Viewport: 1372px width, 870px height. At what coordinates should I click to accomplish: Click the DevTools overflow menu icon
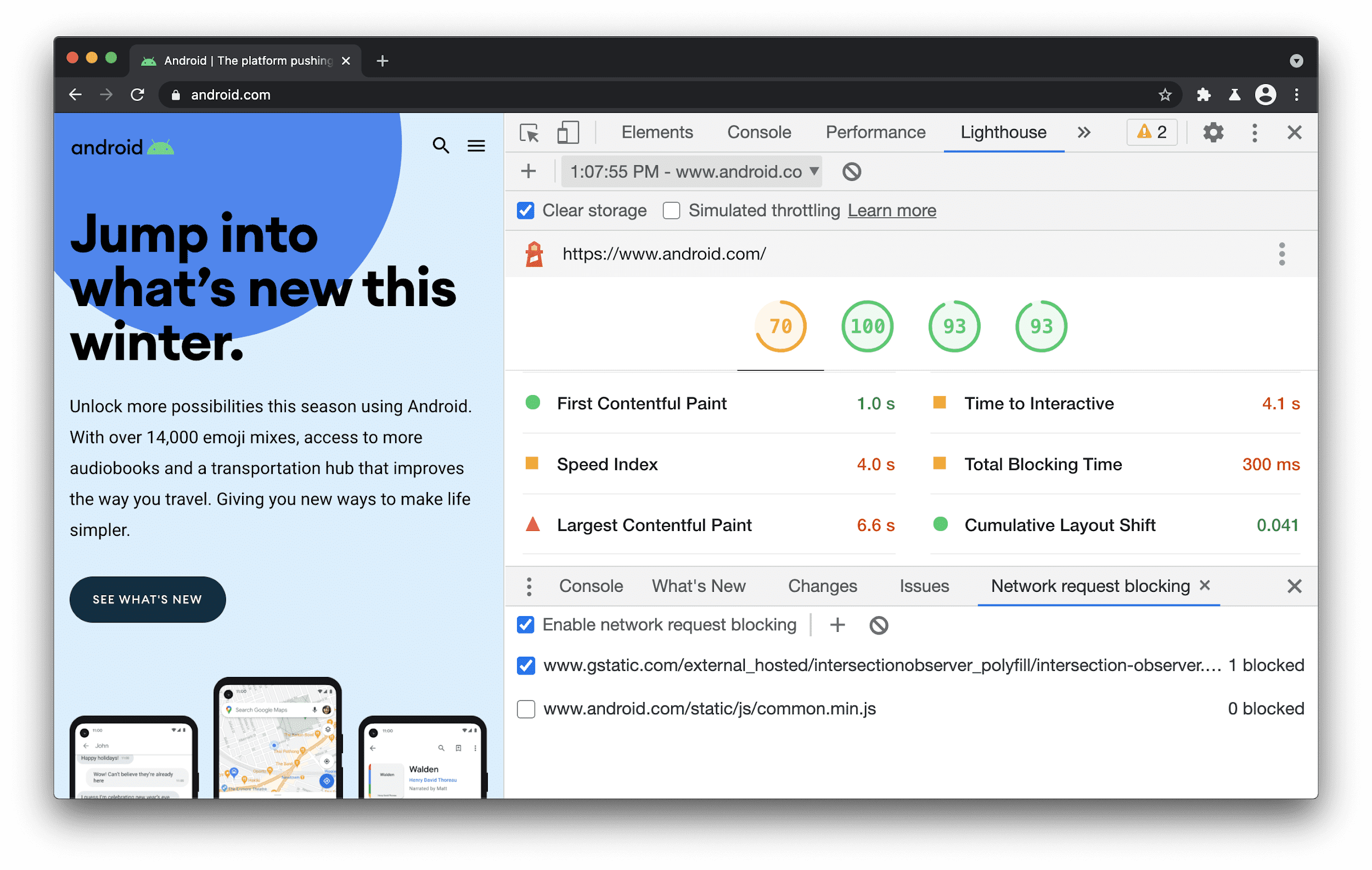pos(1254,131)
